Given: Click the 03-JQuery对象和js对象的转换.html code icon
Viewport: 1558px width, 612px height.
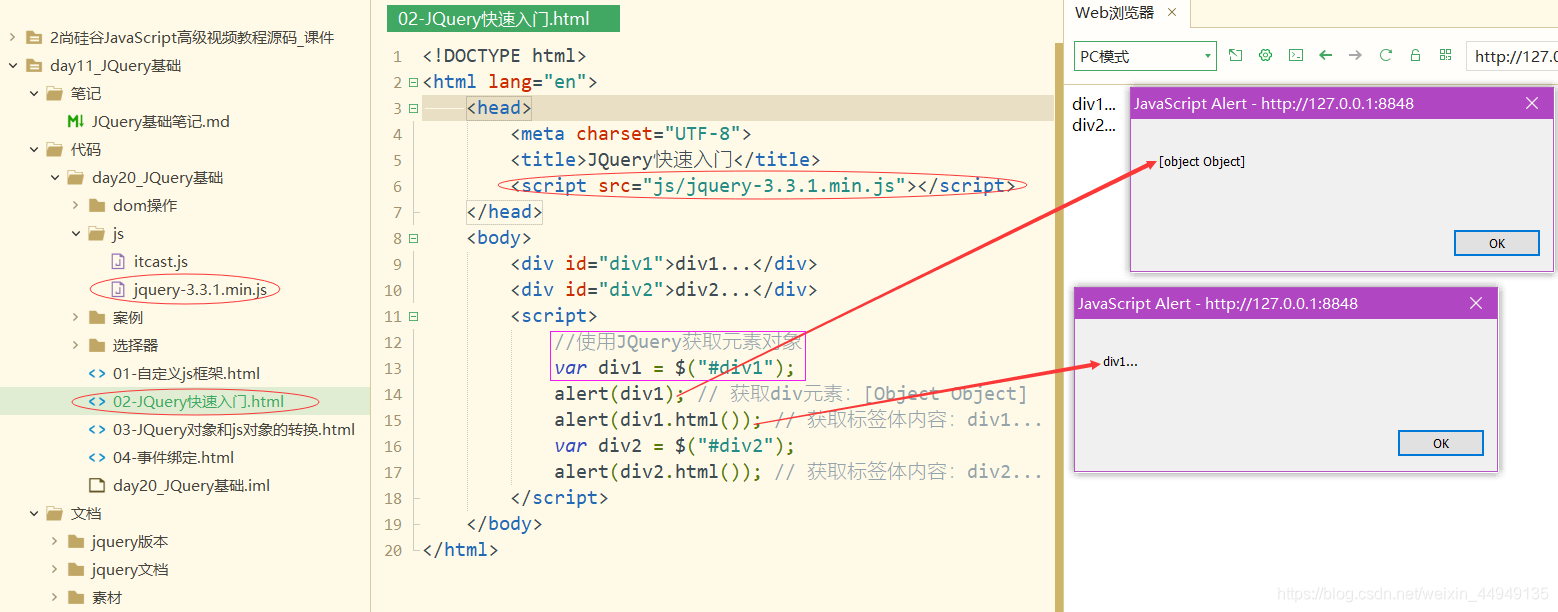Looking at the screenshot, I should pyautogui.click(x=96, y=429).
